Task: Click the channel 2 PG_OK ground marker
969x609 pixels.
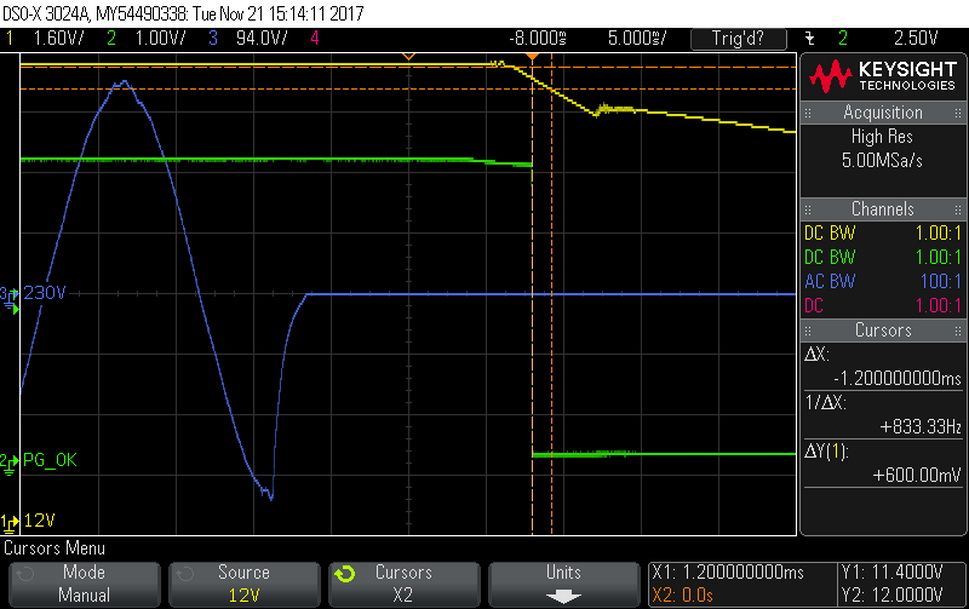Action: (x=9, y=465)
